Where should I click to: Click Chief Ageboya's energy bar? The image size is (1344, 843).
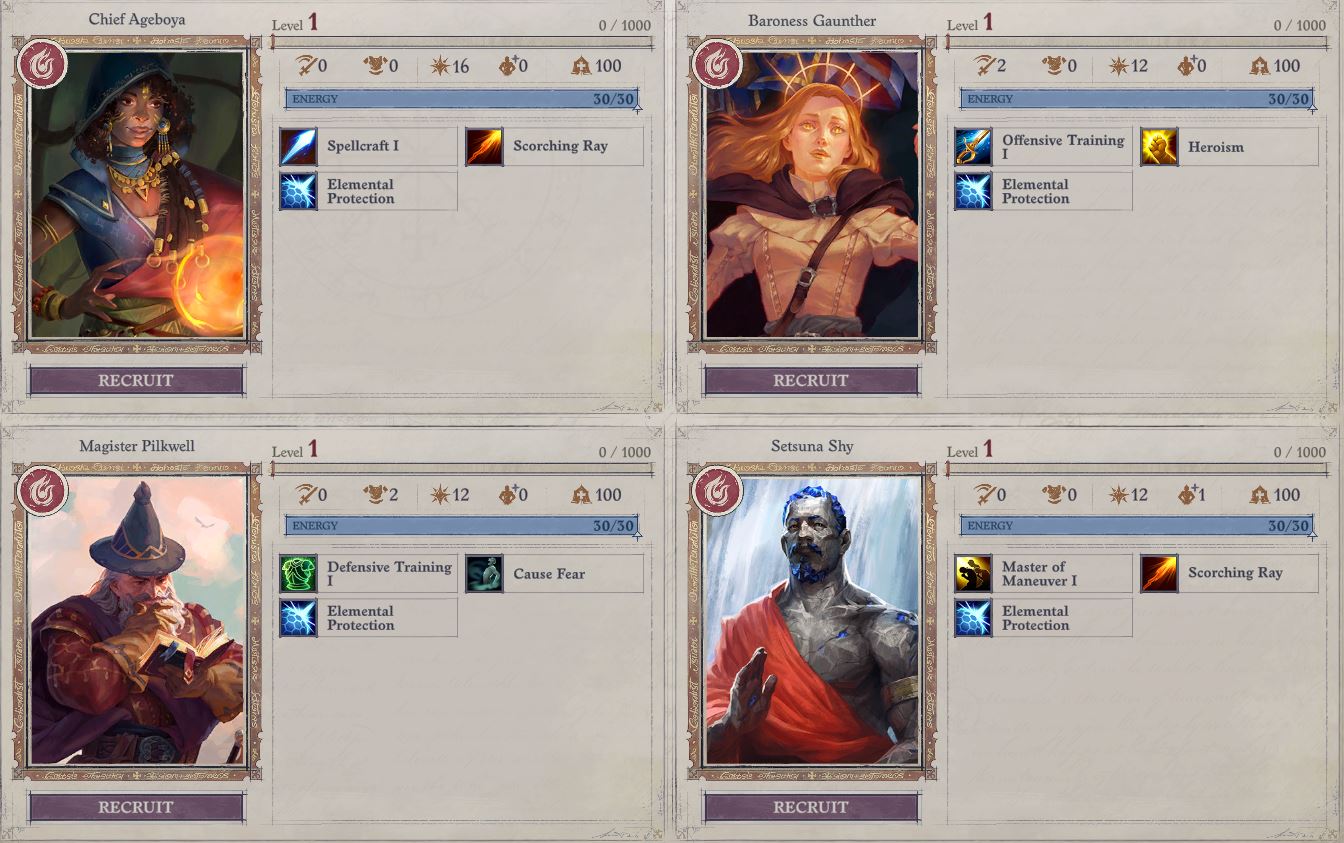click(x=461, y=99)
